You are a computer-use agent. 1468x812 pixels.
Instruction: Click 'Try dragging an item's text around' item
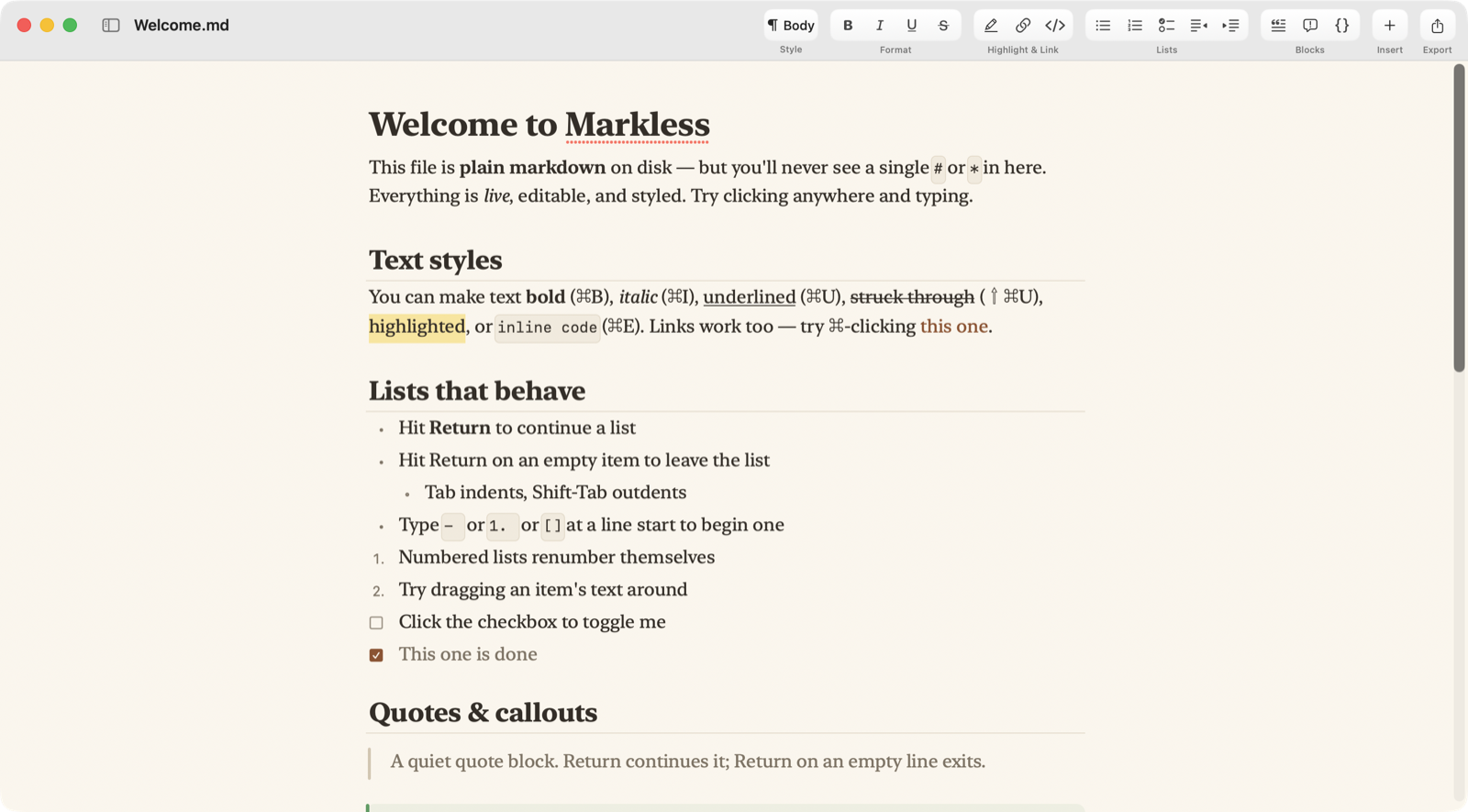(x=542, y=590)
